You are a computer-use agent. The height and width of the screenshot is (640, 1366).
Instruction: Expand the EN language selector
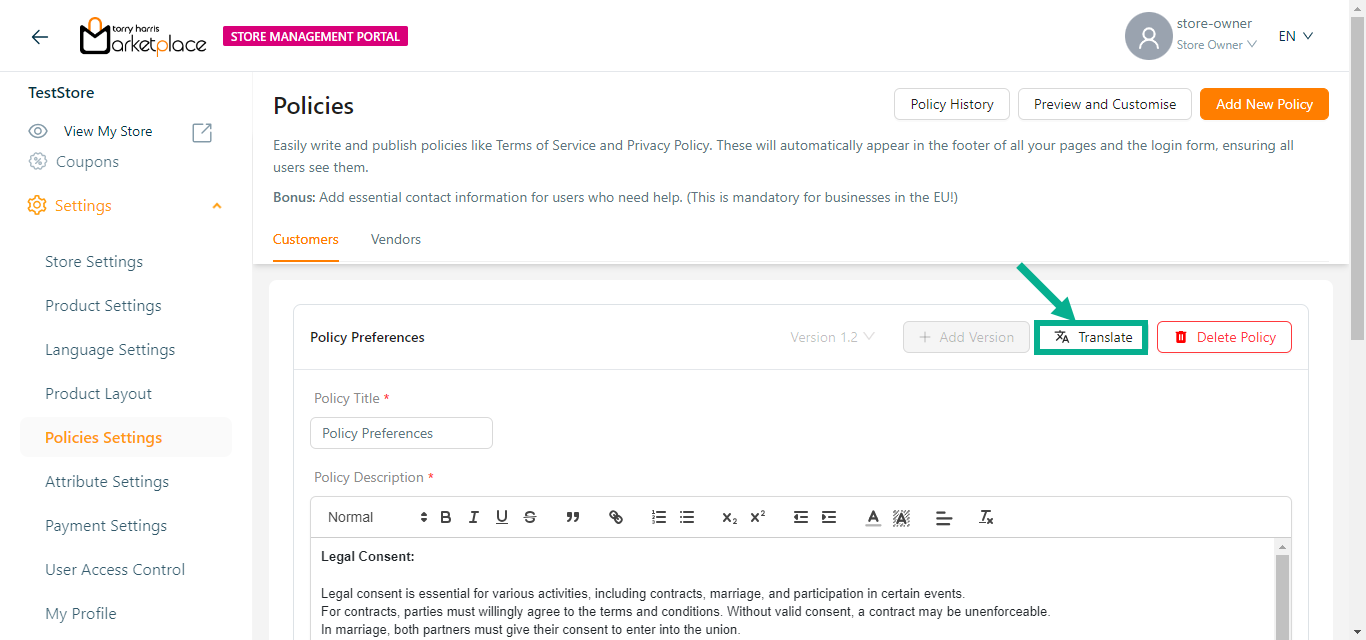point(1295,36)
